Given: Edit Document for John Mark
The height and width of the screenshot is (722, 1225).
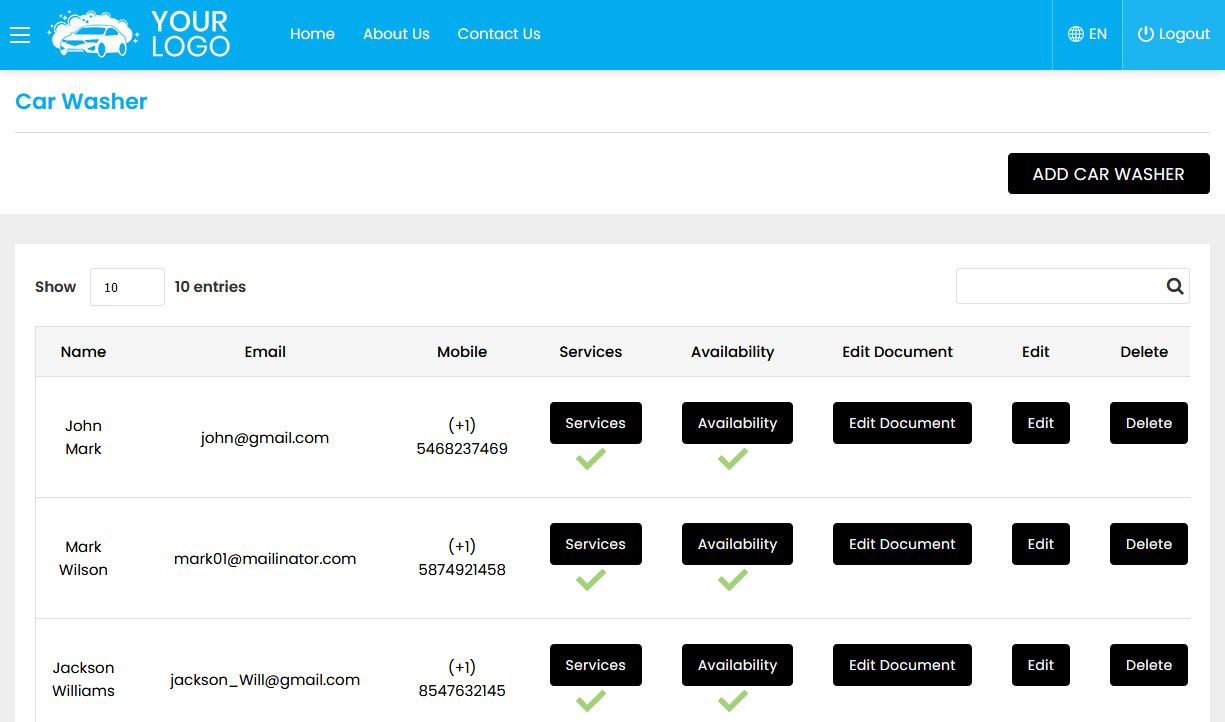Looking at the screenshot, I should [902, 423].
